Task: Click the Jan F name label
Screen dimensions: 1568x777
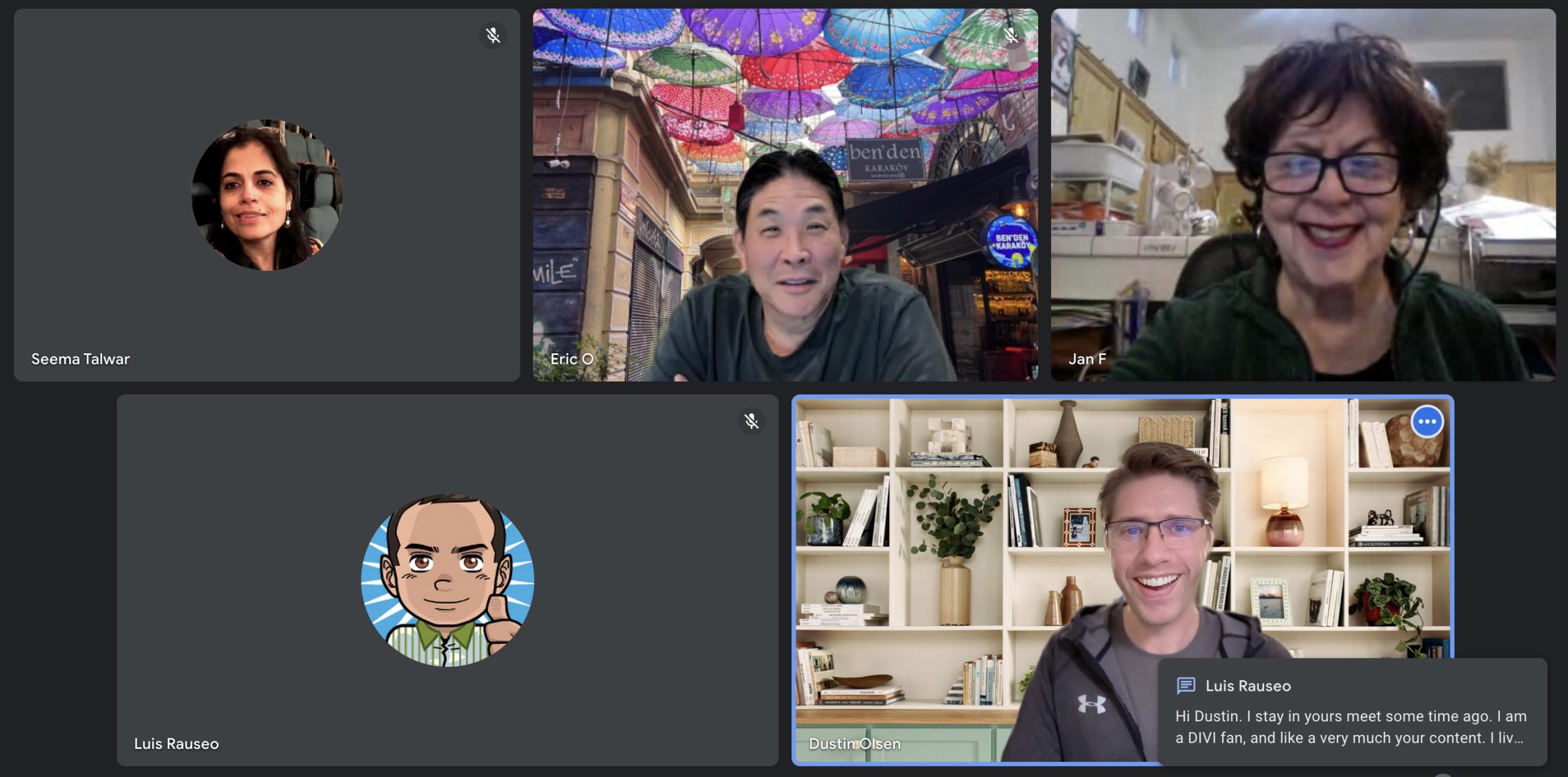Action: [x=1087, y=359]
